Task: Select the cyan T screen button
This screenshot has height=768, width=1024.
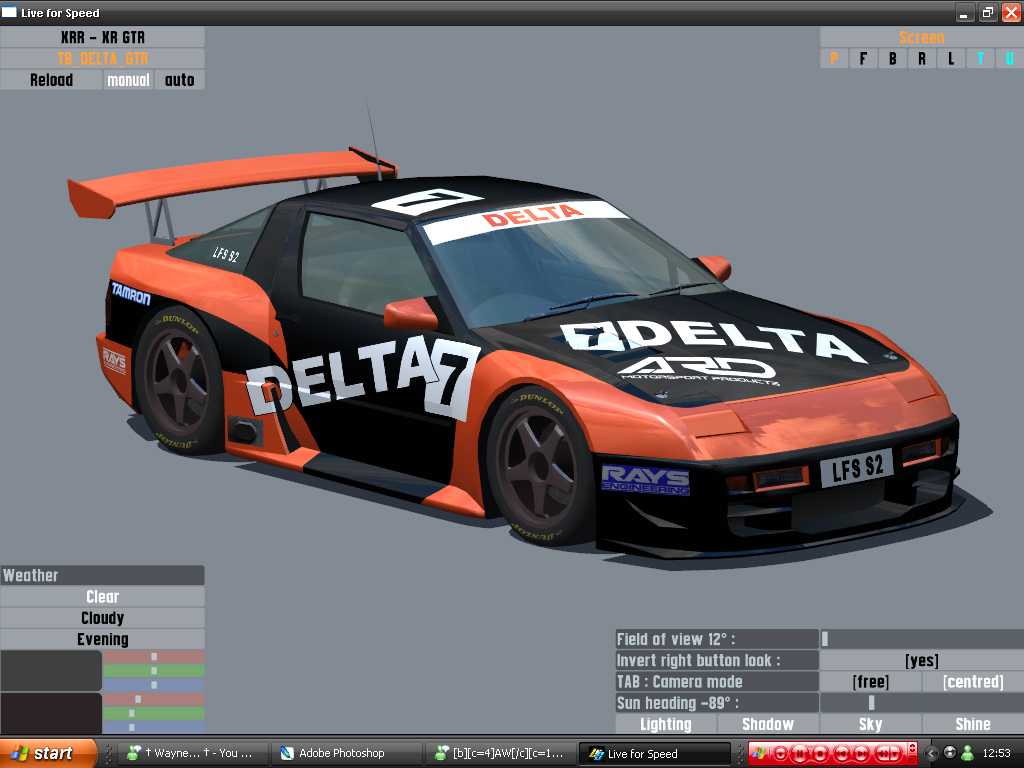Action: click(980, 59)
